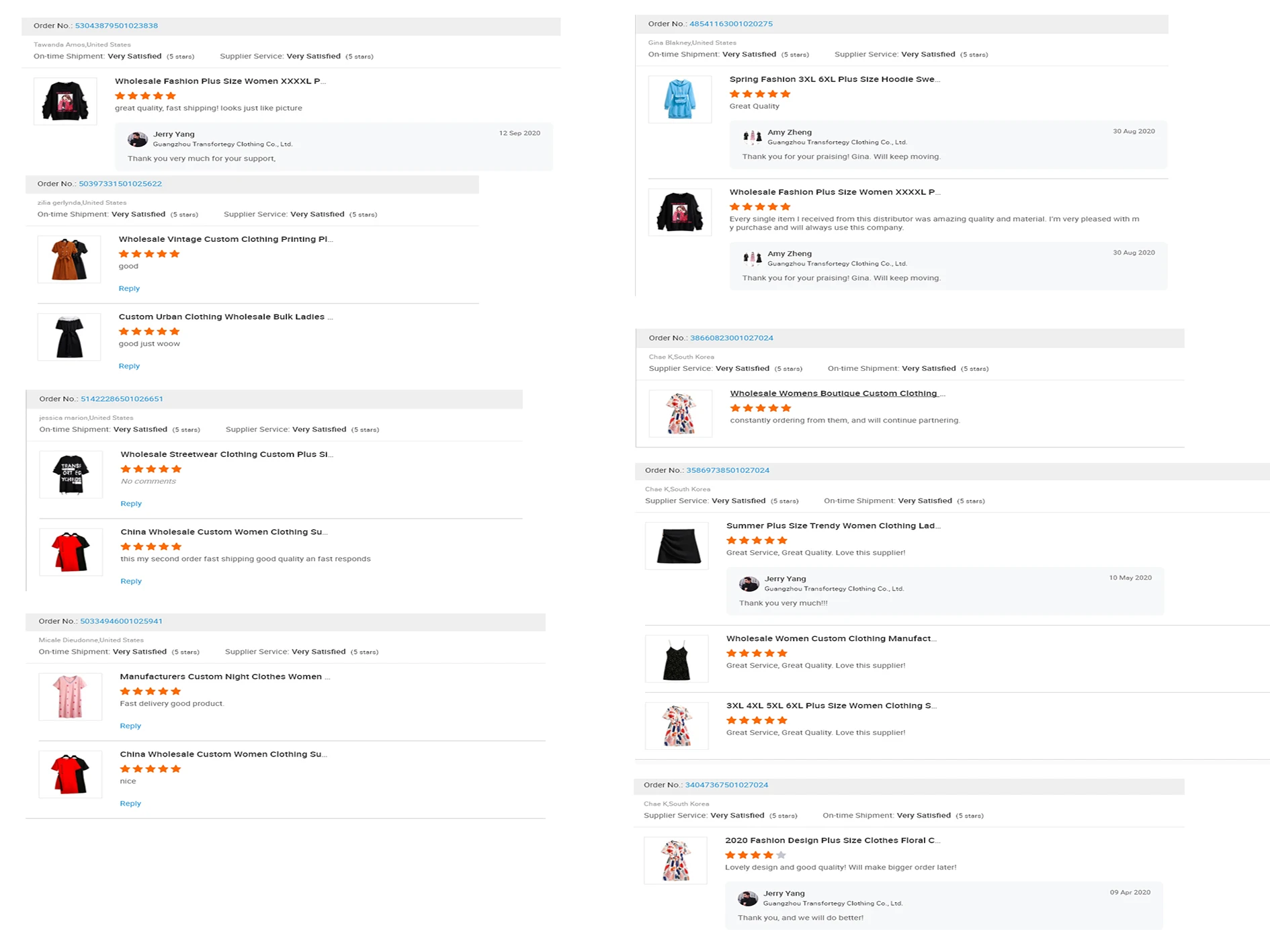Reply to the "good just woow" review

pos(129,366)
